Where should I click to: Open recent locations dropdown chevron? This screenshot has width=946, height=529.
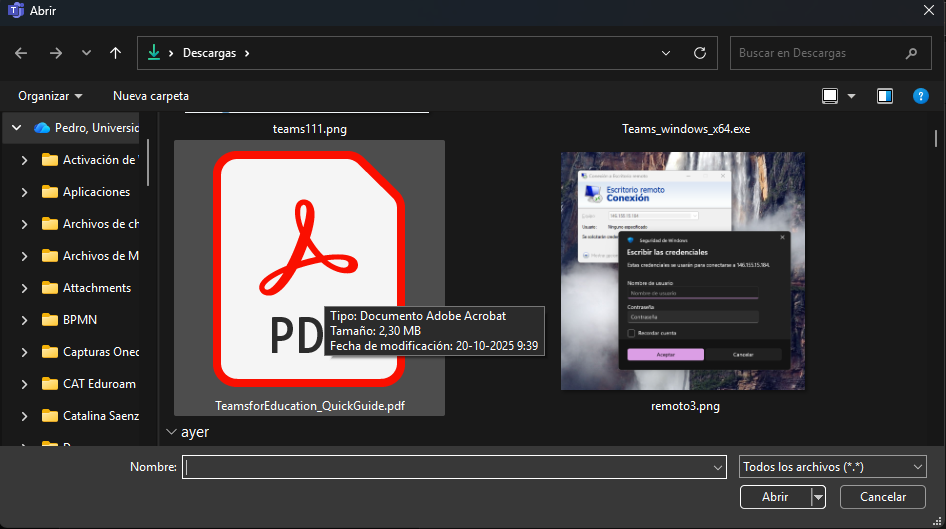(86, 53)
